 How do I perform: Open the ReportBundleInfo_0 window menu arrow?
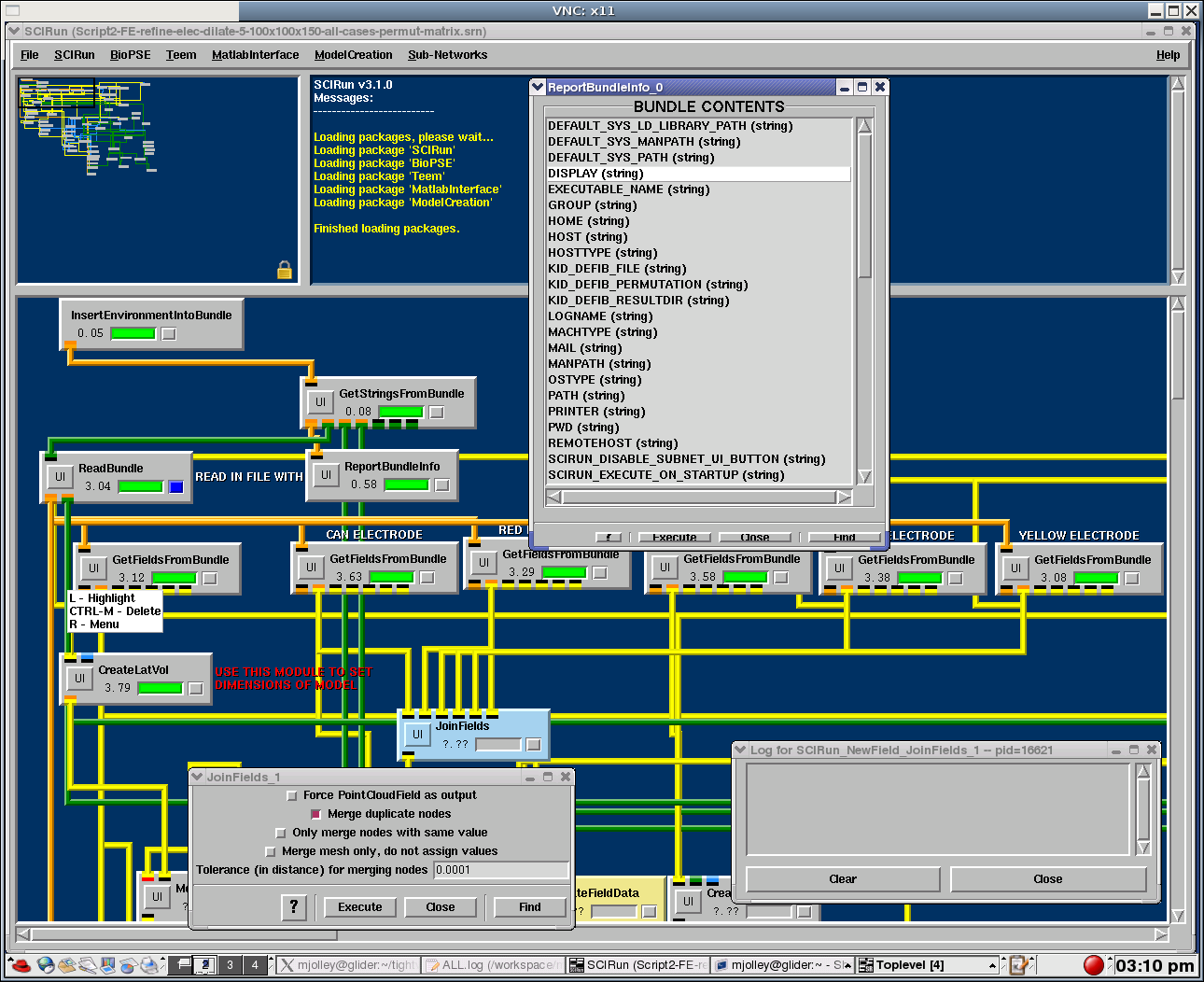(x=538, y=87)
